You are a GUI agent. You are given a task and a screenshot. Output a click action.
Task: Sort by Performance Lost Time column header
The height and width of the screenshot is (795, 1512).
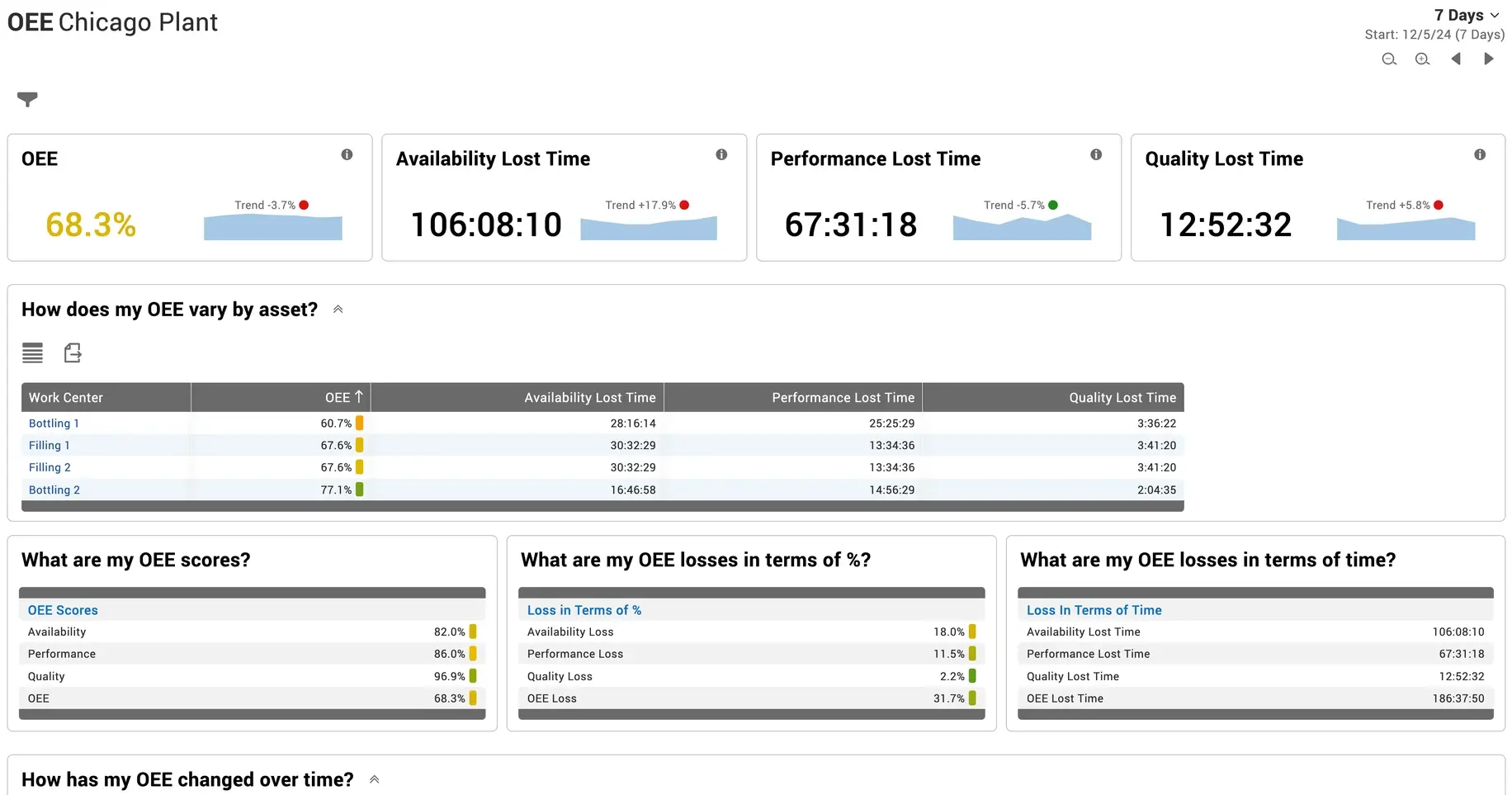(793, 397)
